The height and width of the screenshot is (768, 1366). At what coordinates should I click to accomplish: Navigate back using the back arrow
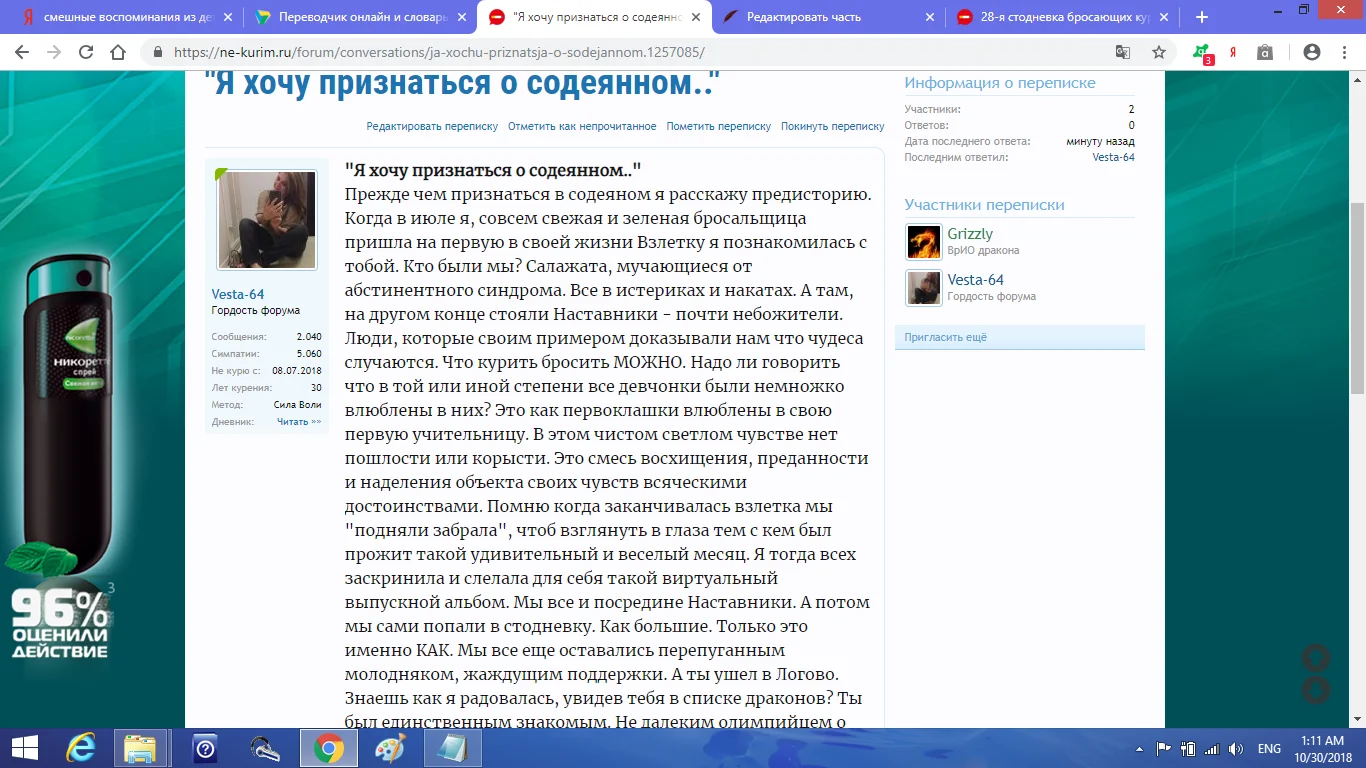20,51
